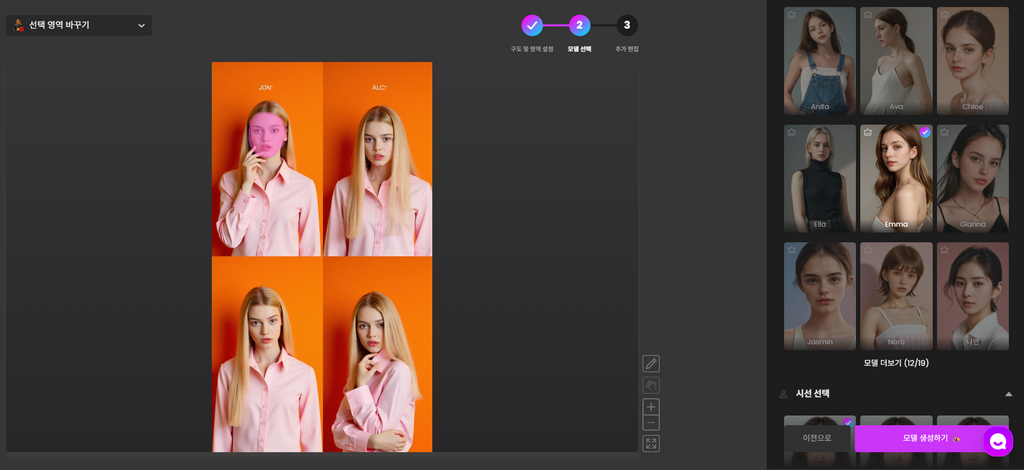Activate the pencil edit tool
The height and width of the screenshot is (470, 1024).
tap(651, 364)
